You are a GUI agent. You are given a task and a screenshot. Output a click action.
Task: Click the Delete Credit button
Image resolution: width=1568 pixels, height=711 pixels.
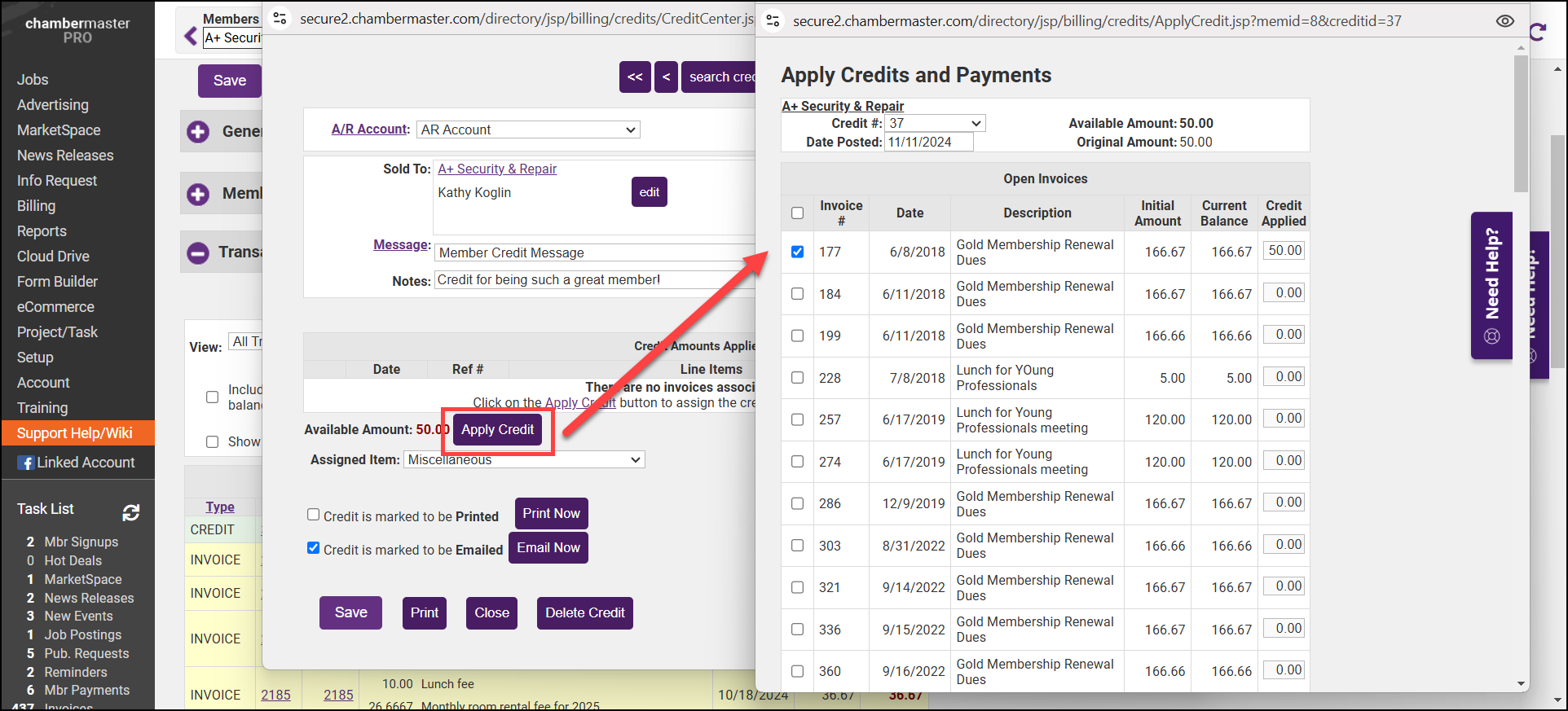584,613
